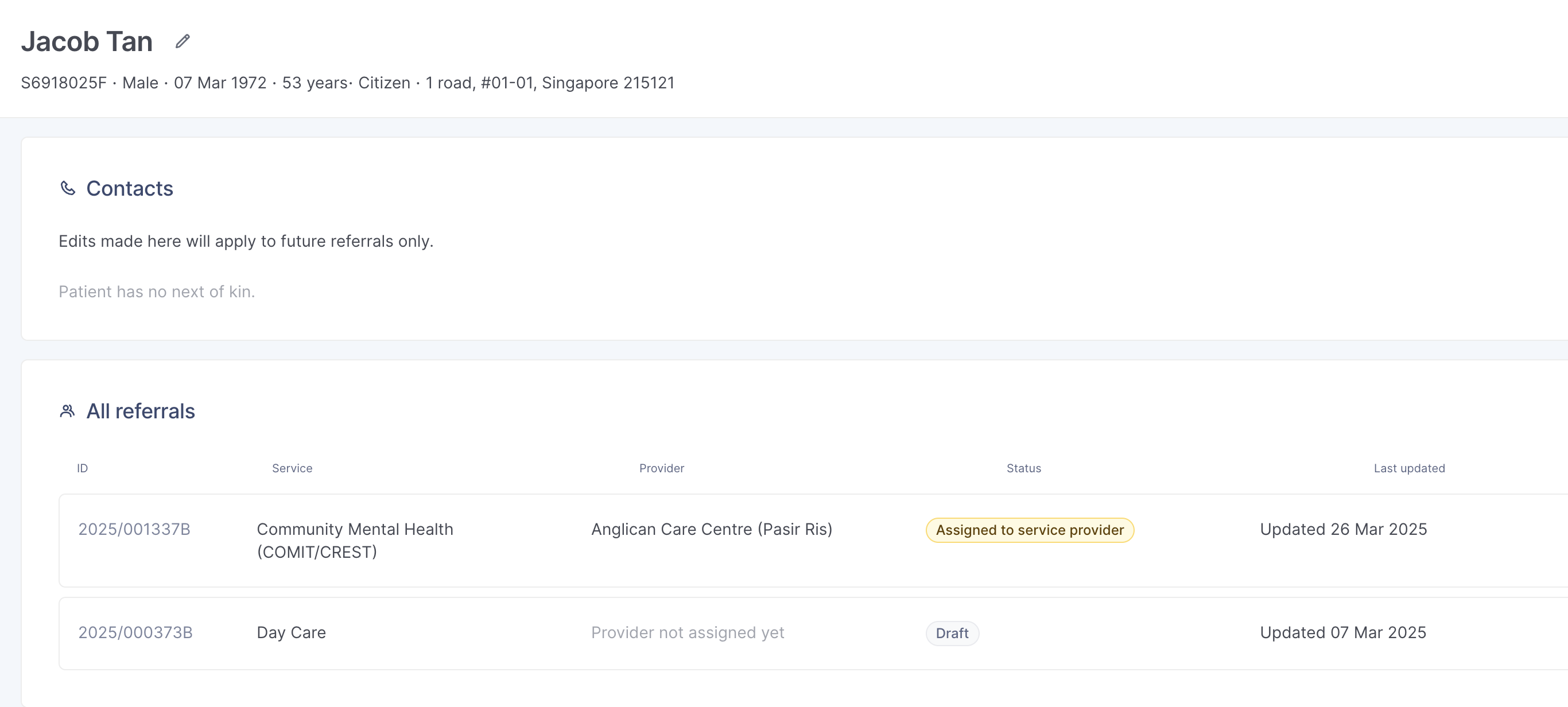Click the Service column header

[292, 468]
